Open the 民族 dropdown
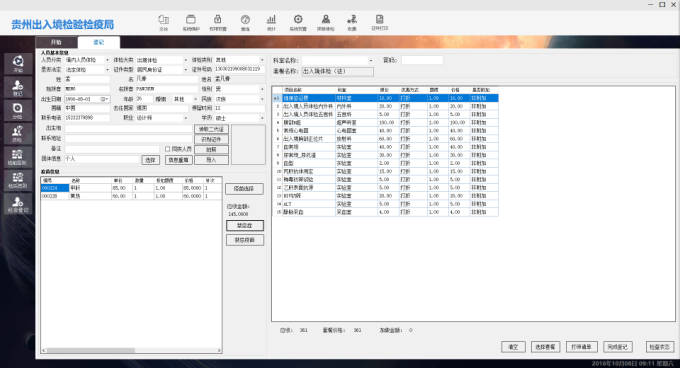Screen dimensions: 680x369 [x=262, y=99]
